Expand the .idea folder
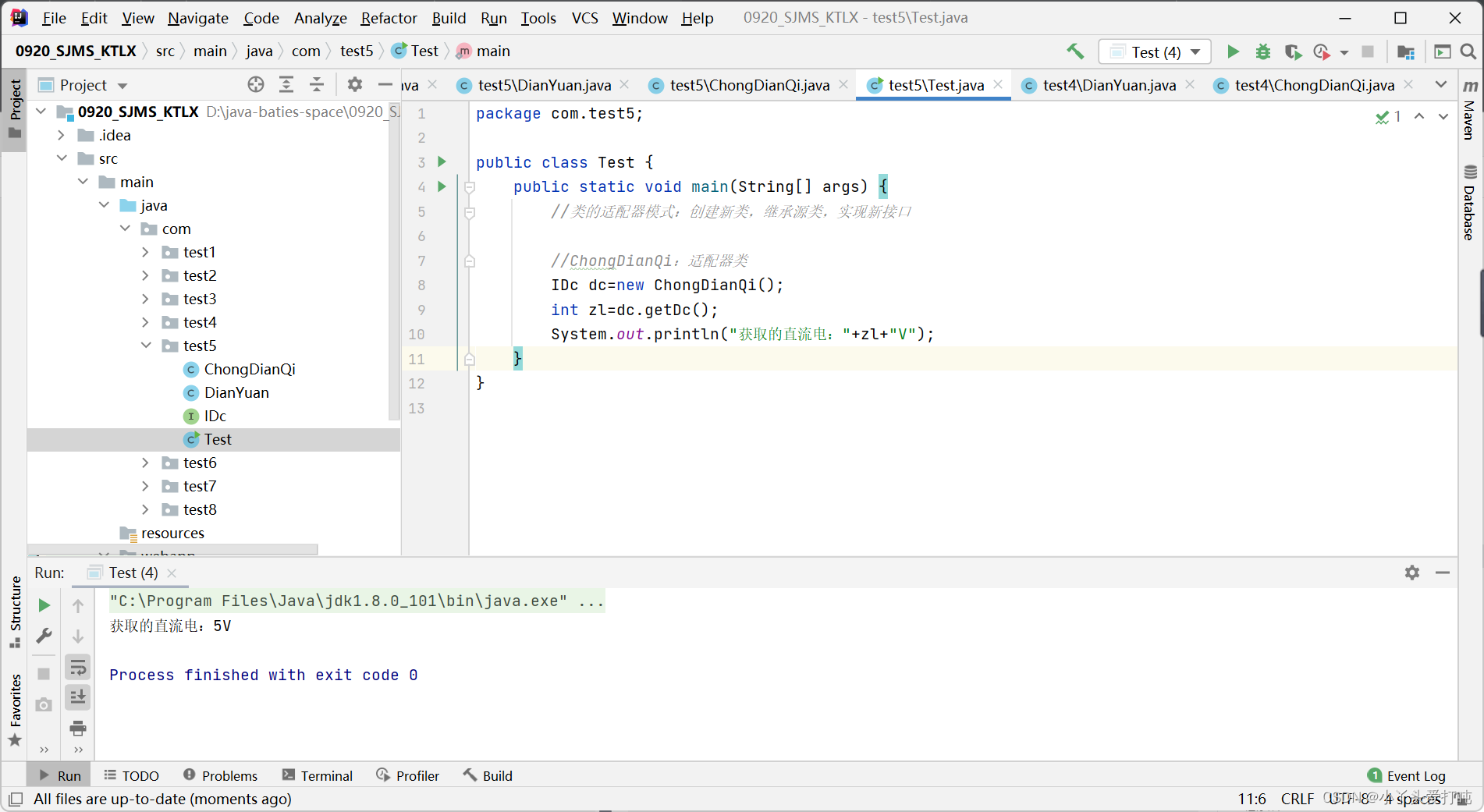 pyautogui.click(x=62, y=136)
